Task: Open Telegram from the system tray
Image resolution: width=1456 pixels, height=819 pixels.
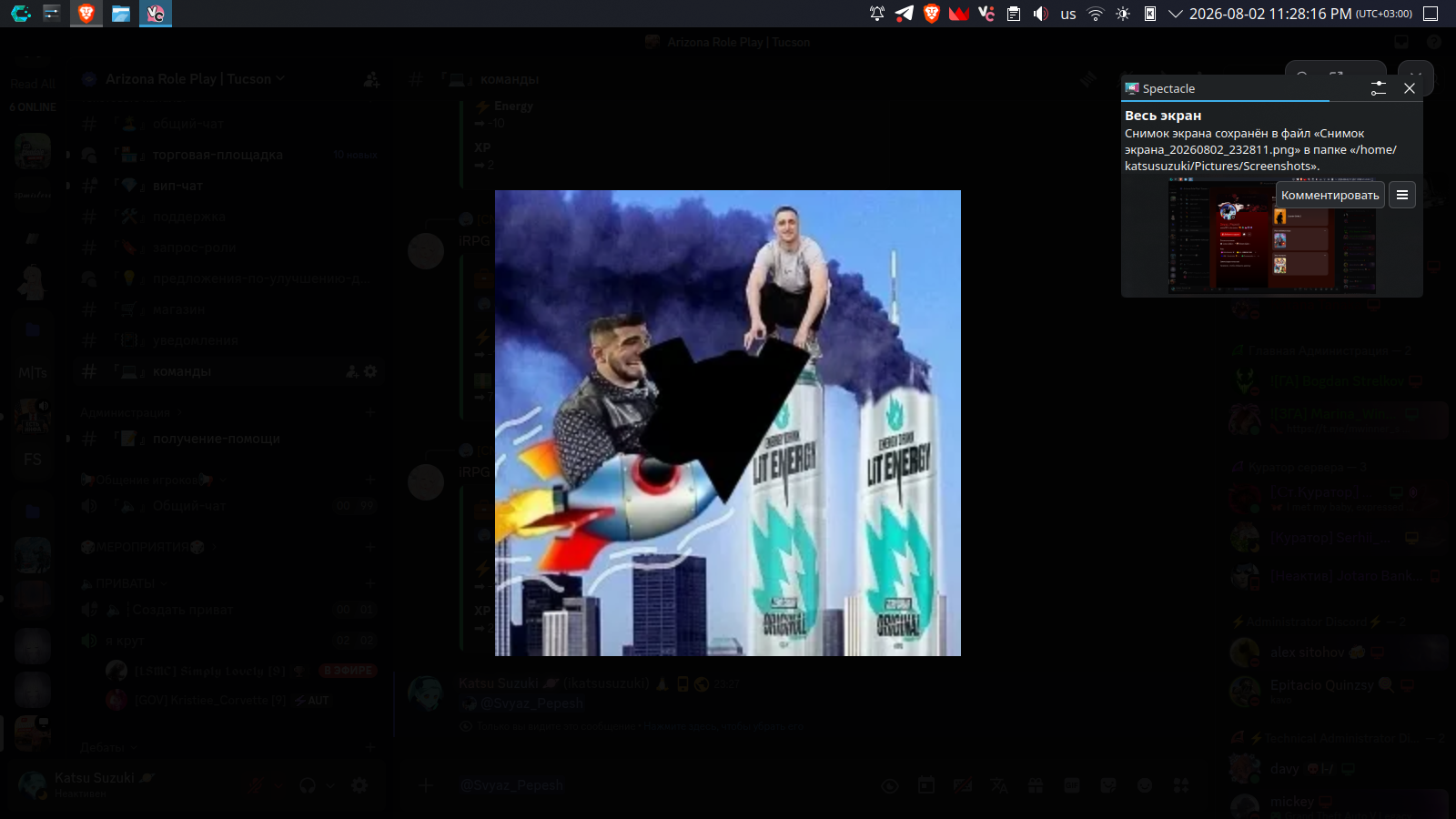Action: click(x=904, y=14)
